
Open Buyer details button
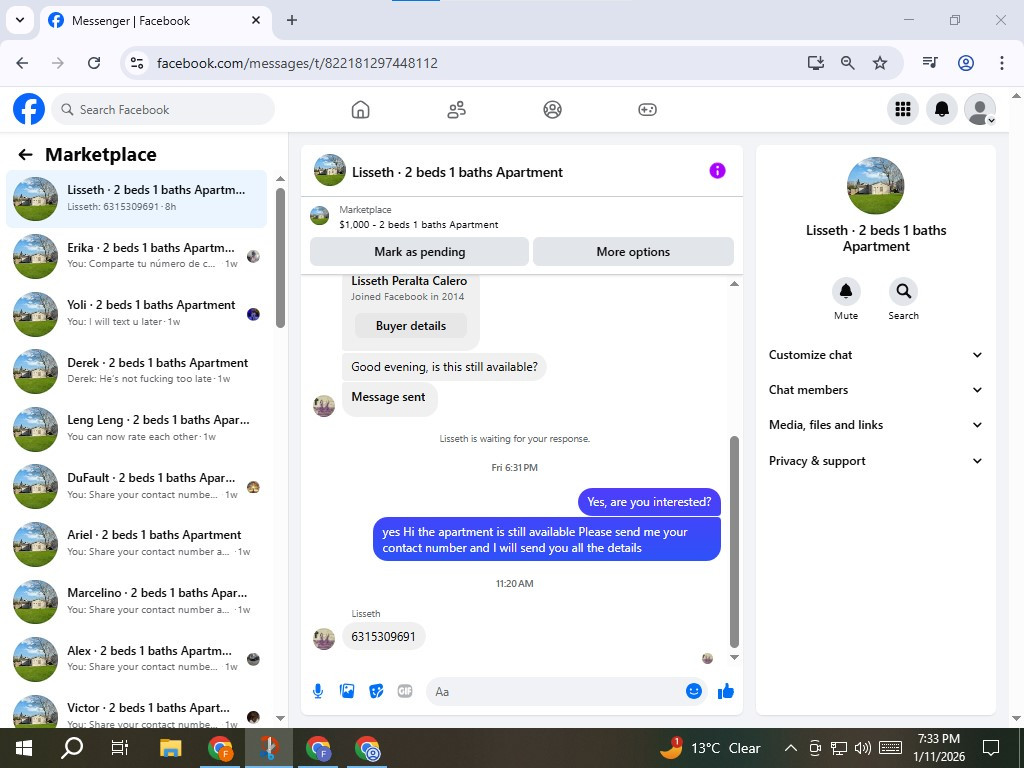(411, 325)
